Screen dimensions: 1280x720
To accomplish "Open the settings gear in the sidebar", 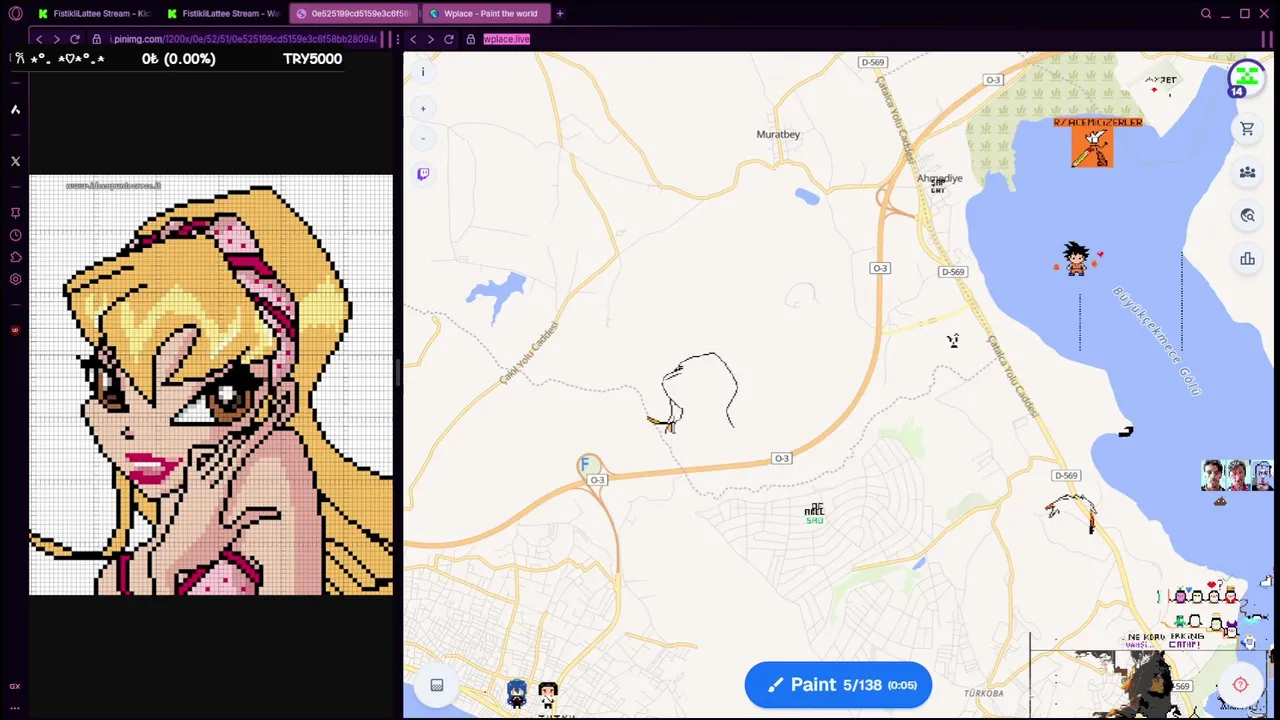I will point(15,280).
